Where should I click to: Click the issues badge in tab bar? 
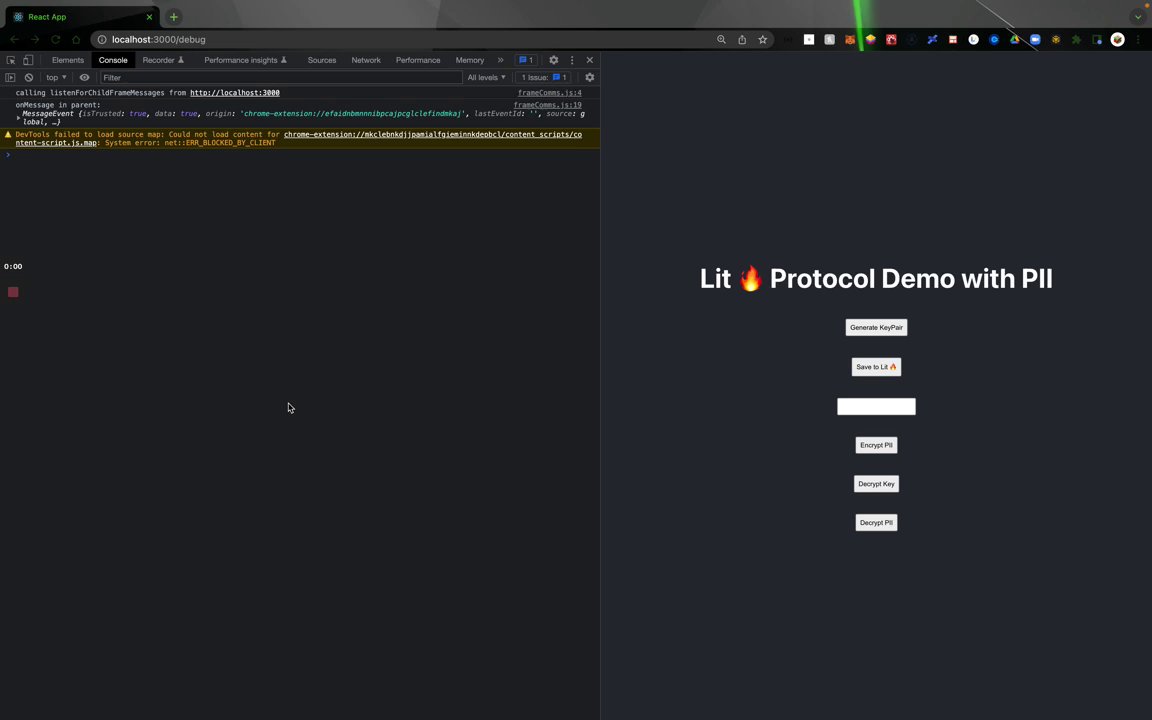pyautogui.click(x=526, y=60)
